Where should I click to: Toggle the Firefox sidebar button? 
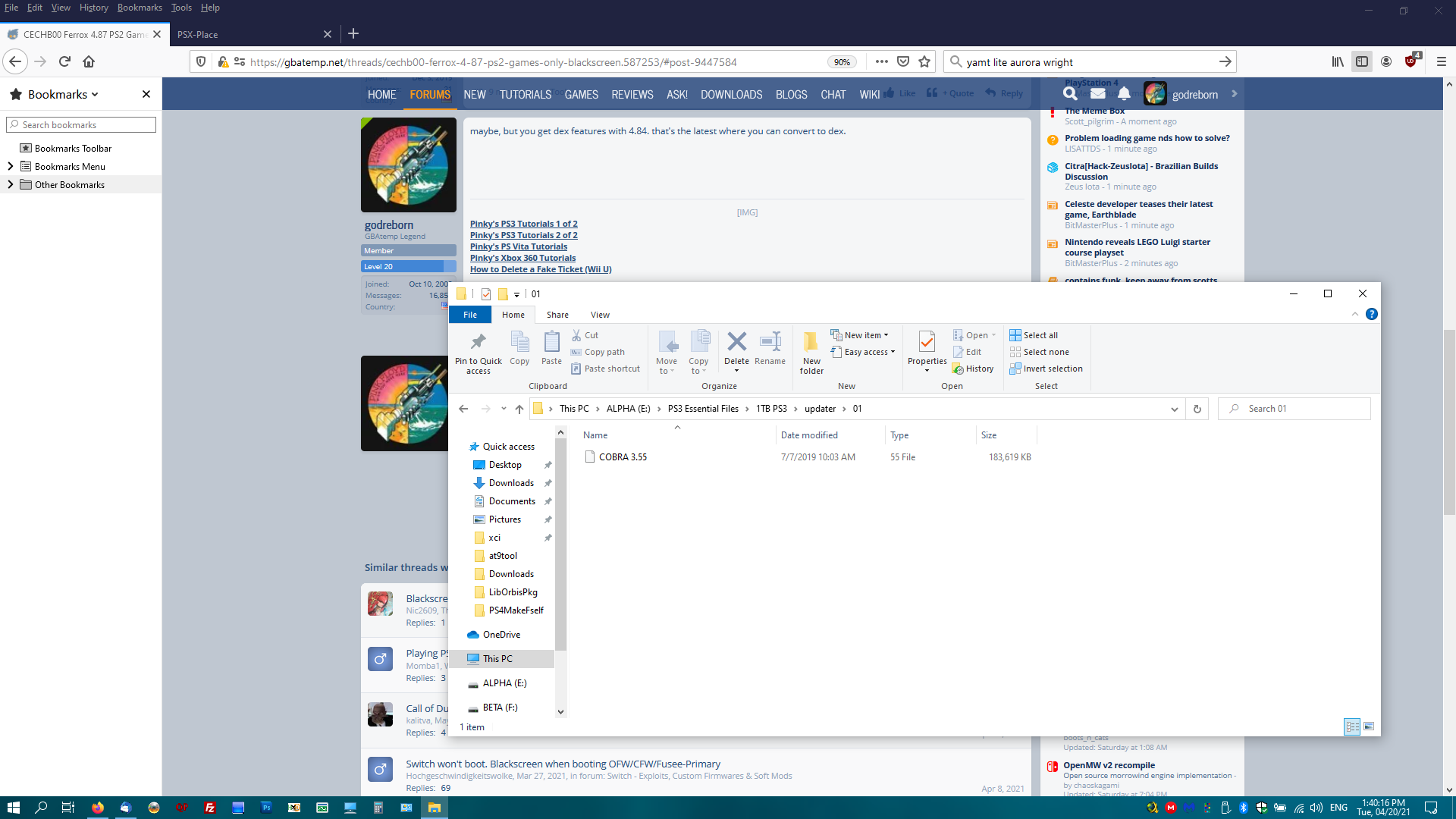tap(1362, 61)
